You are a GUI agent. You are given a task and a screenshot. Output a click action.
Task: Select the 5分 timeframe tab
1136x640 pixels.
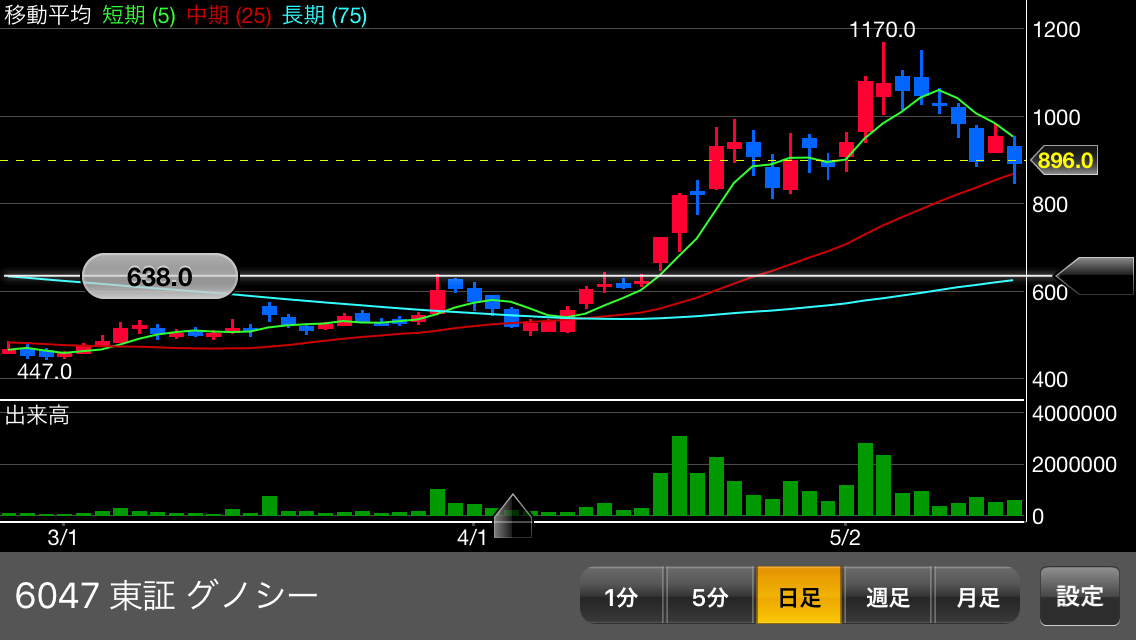point(709,596)
